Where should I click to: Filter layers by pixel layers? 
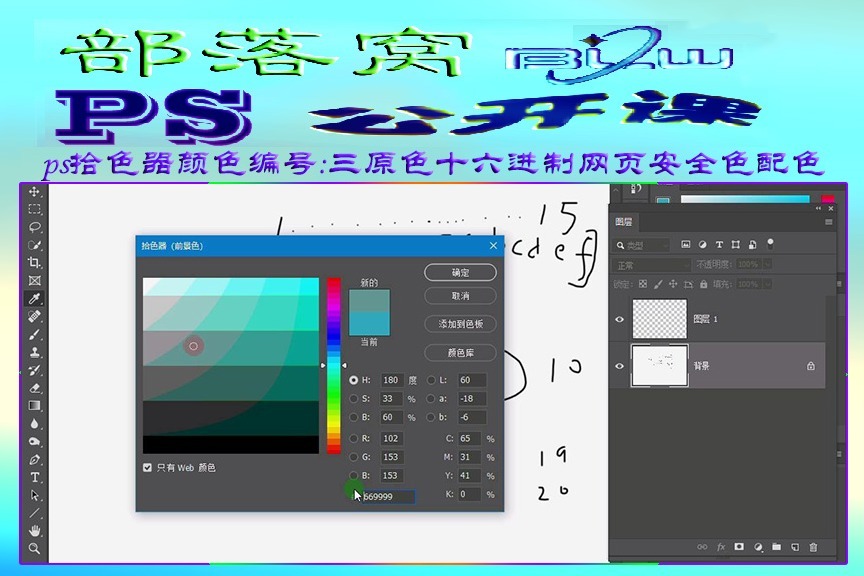685,245
